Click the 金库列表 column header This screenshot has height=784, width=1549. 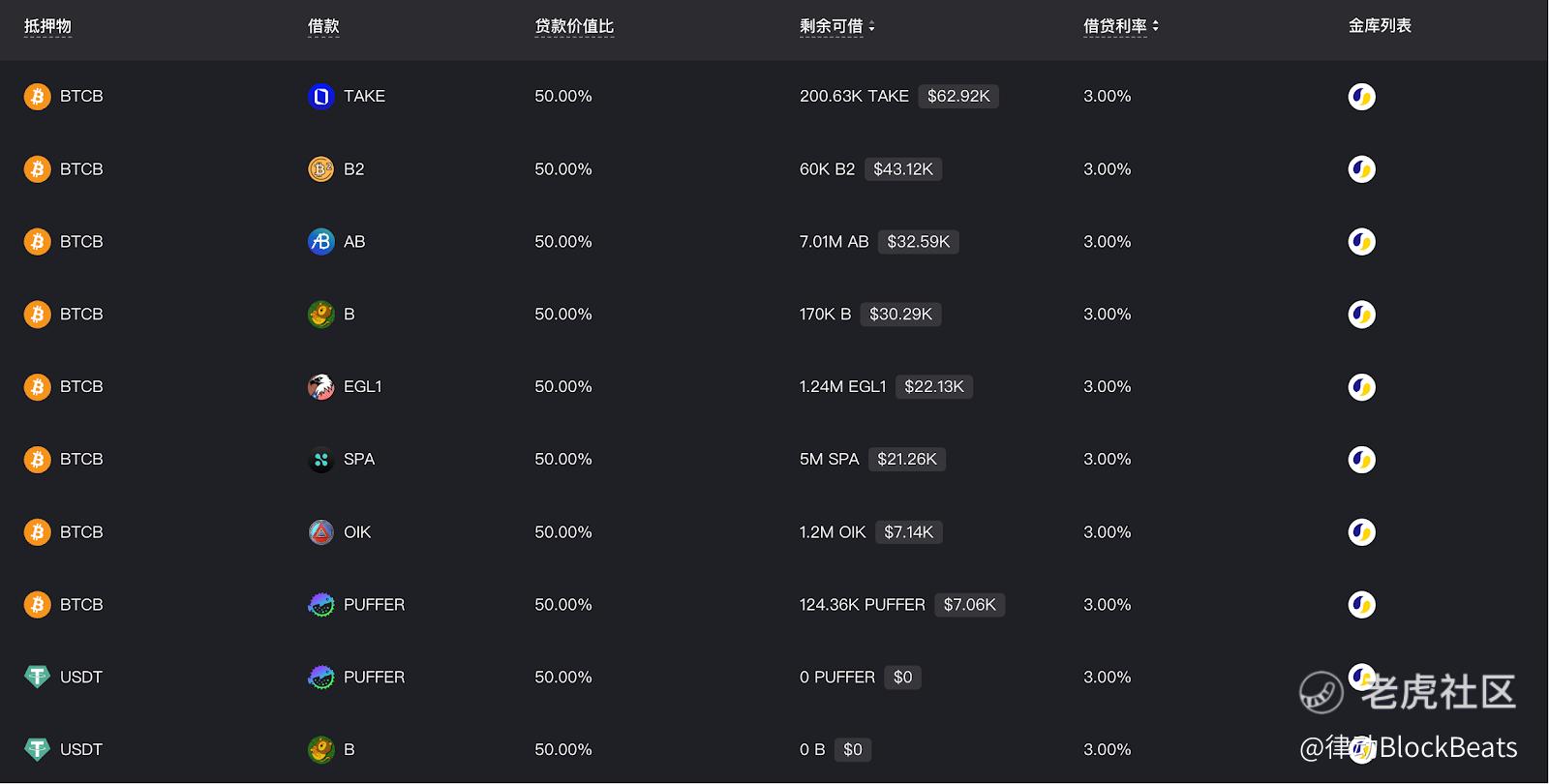click(x=1380, y=26)
